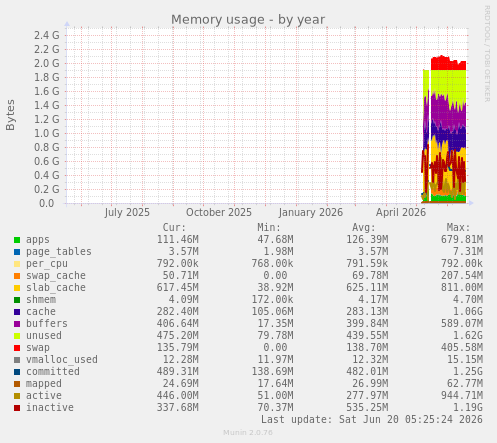Click the lime unused area in graph
This screenshot has width=497, height=443.
click(x=447, y=83)
